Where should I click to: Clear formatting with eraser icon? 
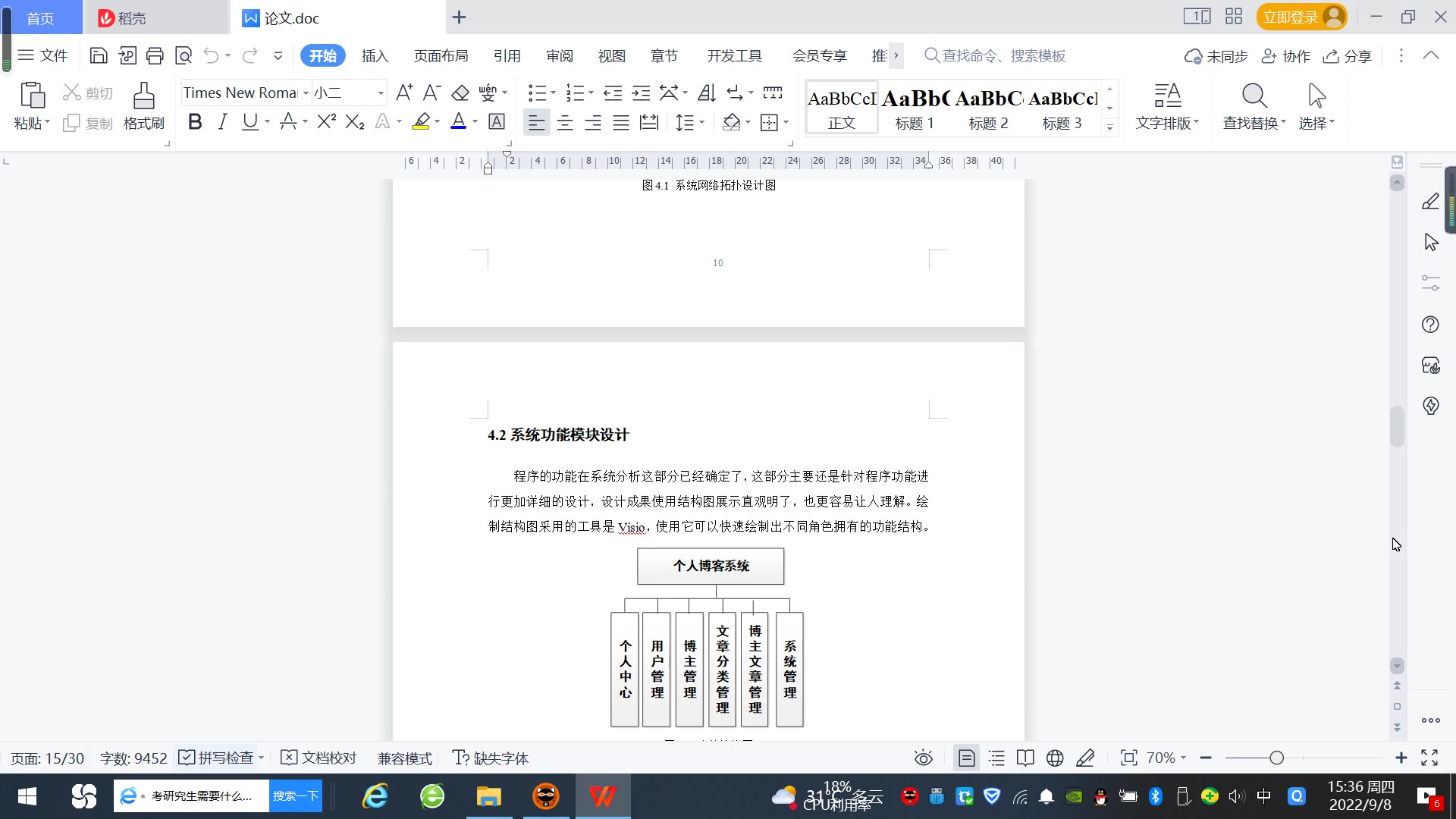[460, 93]
